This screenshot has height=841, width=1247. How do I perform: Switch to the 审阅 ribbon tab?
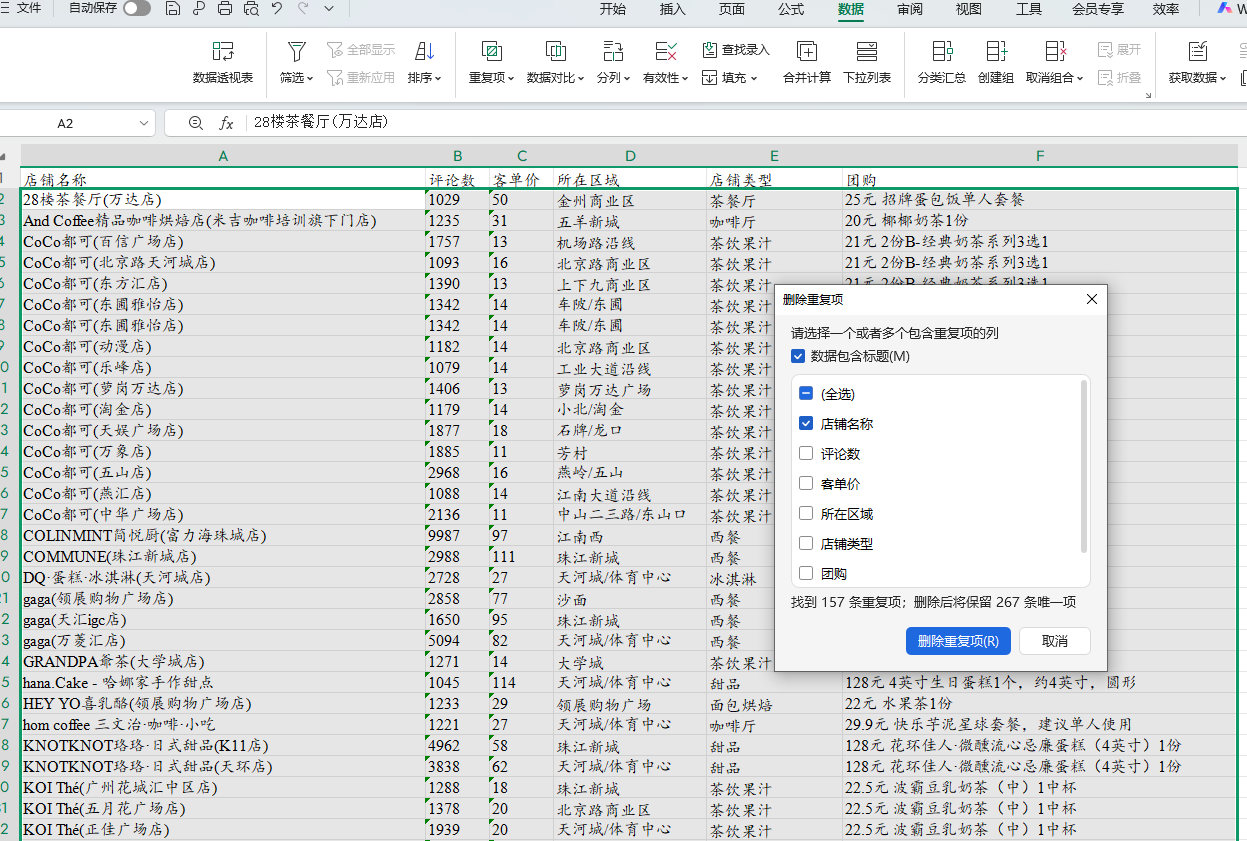click(x=910, y=9)
